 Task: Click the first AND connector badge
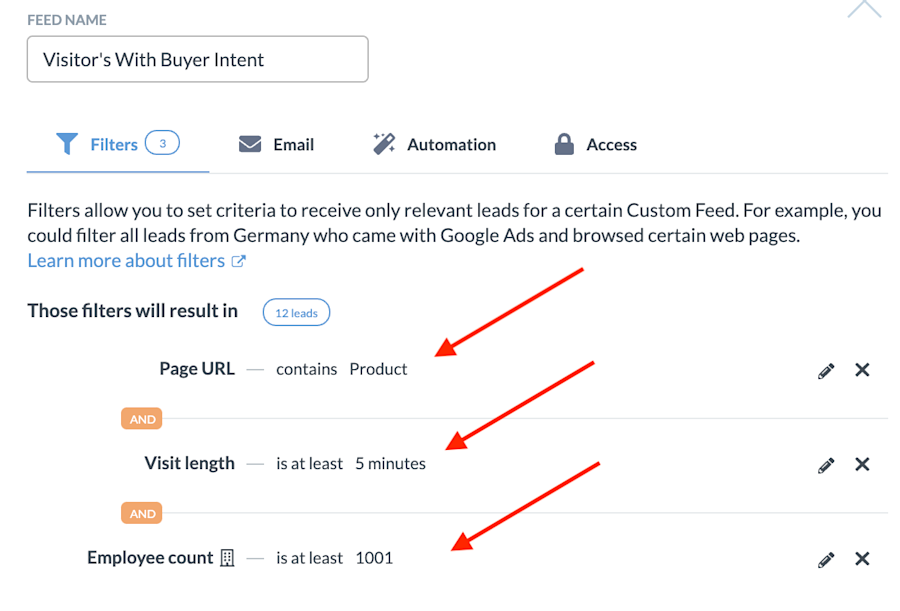(141, 418)
